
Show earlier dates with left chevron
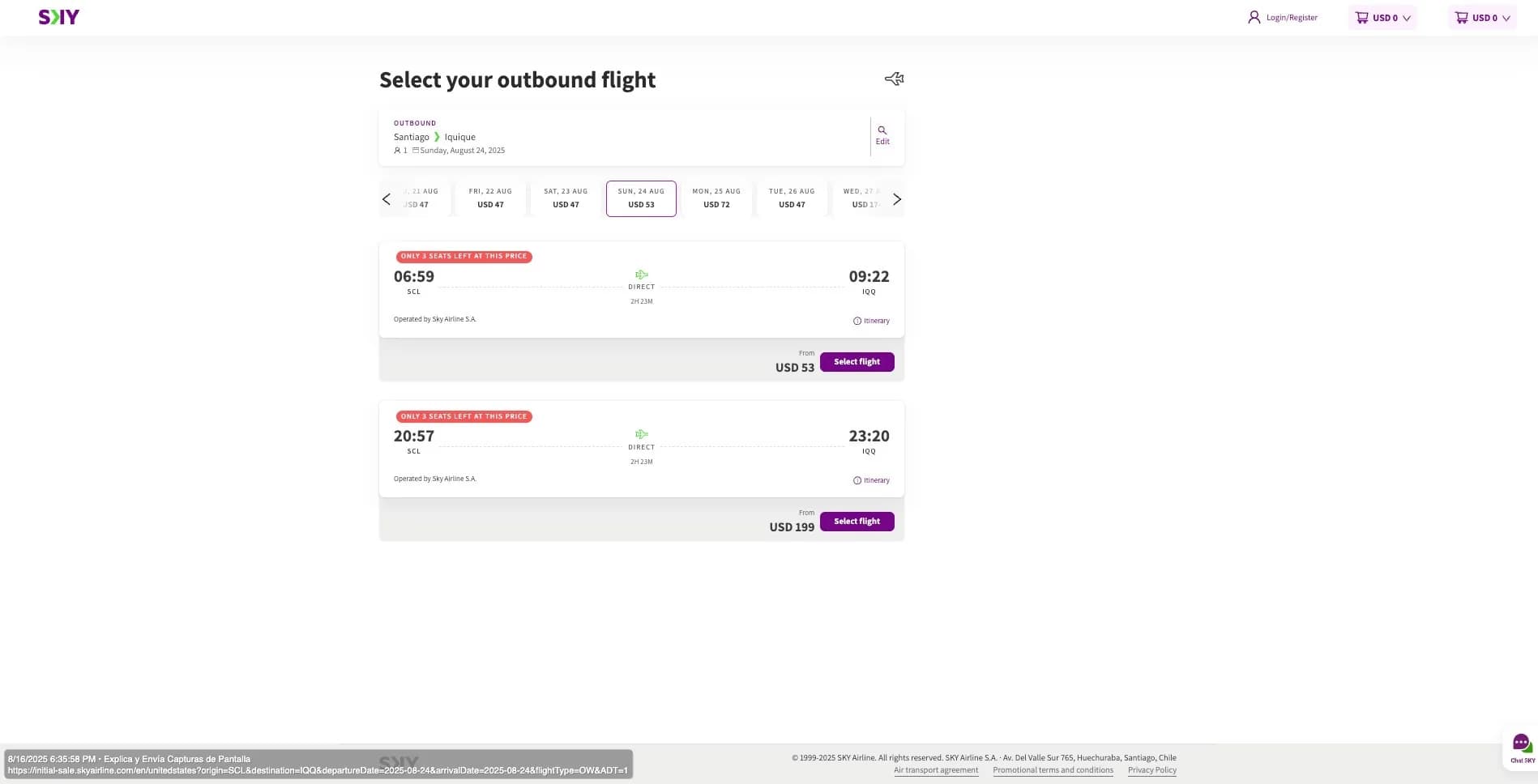tap(387, 199)
